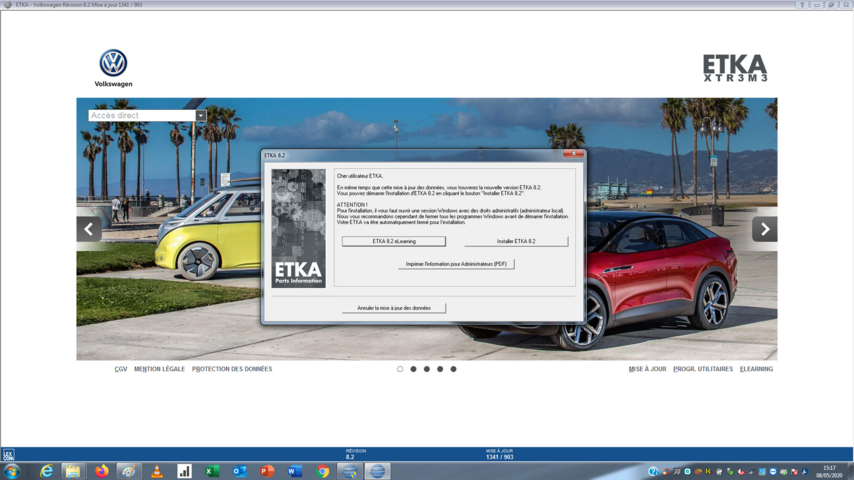Open MISE À JOUR footer link
The height and width of the screenshot is (480, 854).
[648, 369]
